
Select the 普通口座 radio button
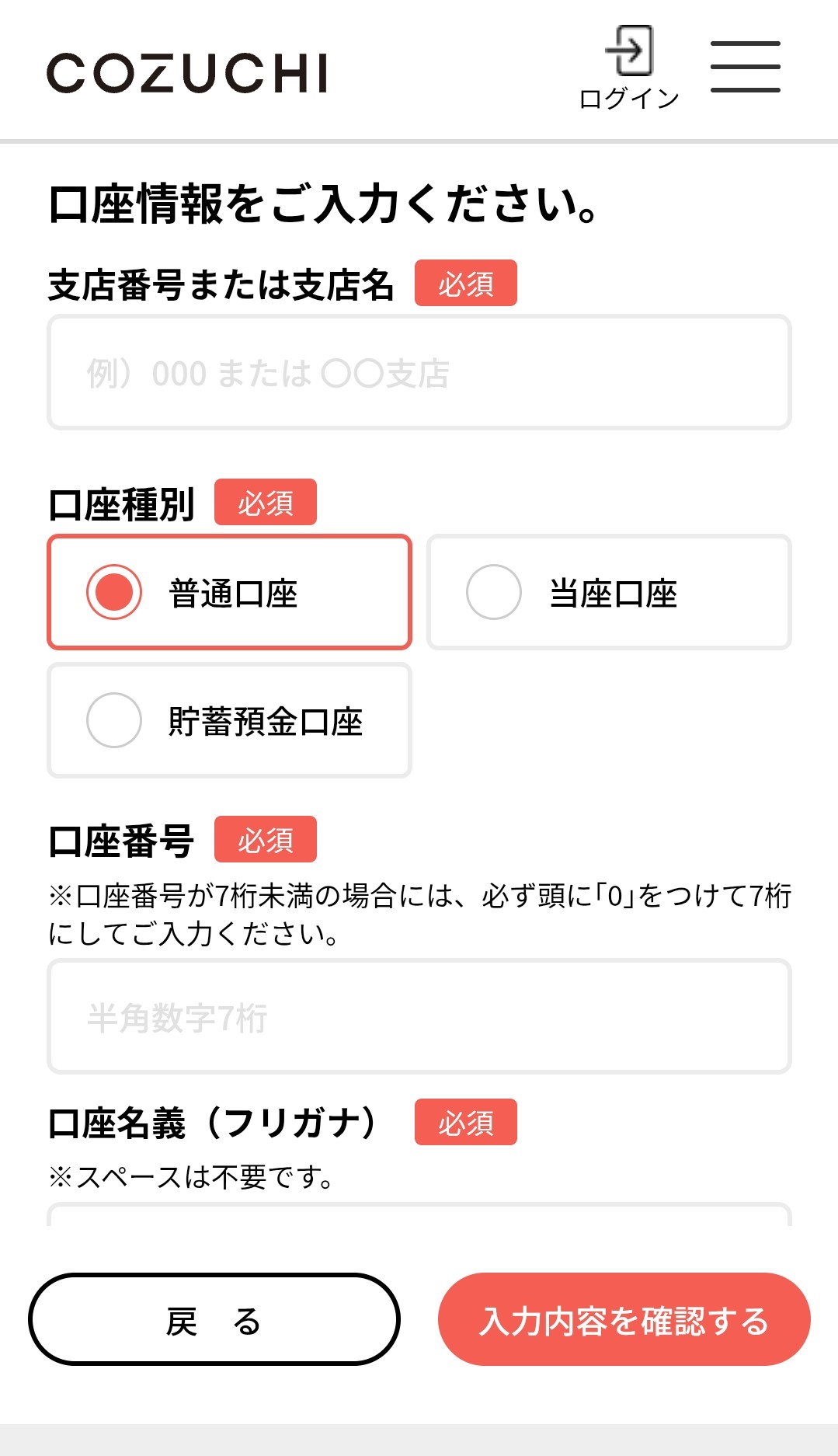[114, 592]
